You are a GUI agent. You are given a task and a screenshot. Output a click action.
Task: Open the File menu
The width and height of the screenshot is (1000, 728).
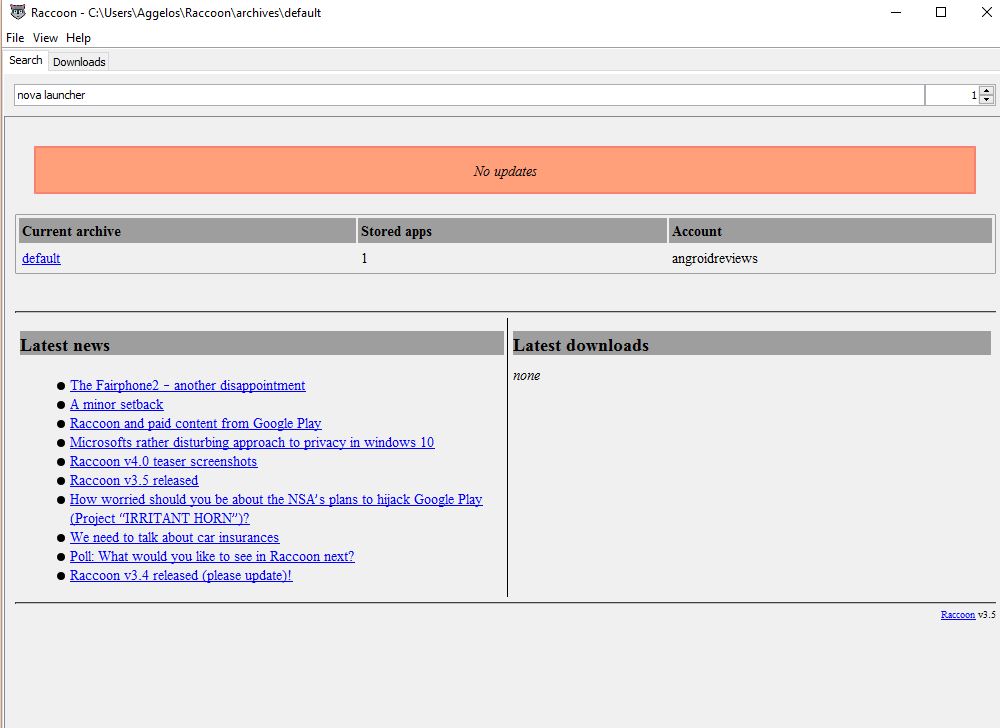[x=15, y=38]
